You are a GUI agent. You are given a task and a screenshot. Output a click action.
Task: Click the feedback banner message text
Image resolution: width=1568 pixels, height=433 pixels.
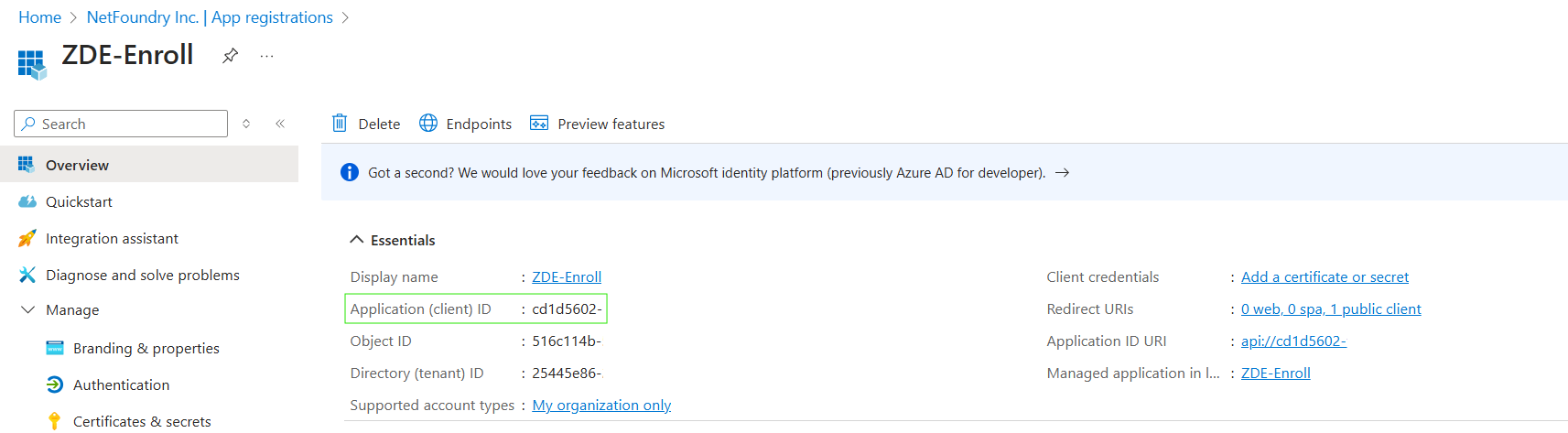click(707, 172)
